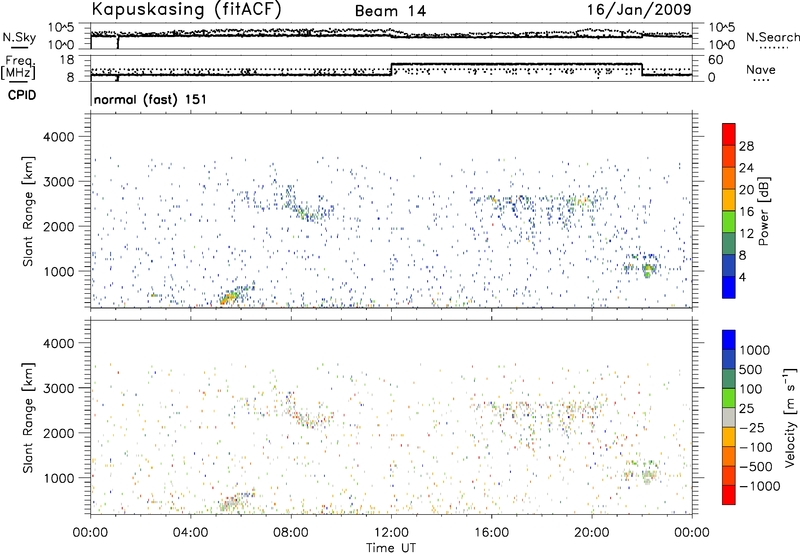Select the normal (fast) 151 text
The width and height of the screenshot is (800, 554).
tap(151, 99)
